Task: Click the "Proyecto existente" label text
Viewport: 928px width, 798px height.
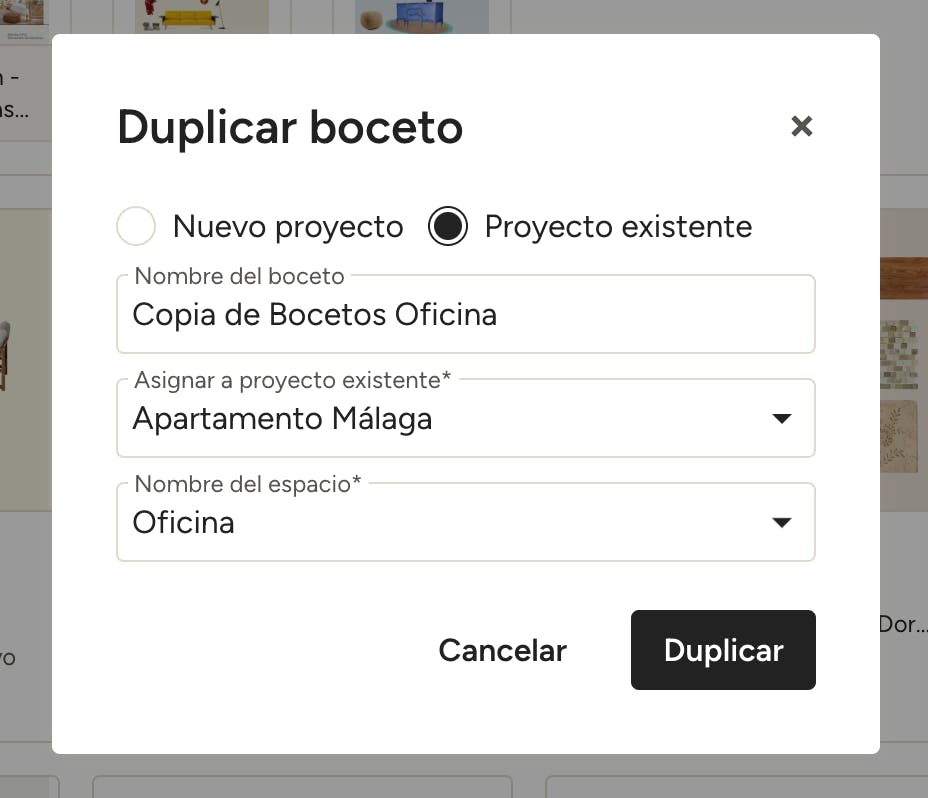Action: pos(618,227)
